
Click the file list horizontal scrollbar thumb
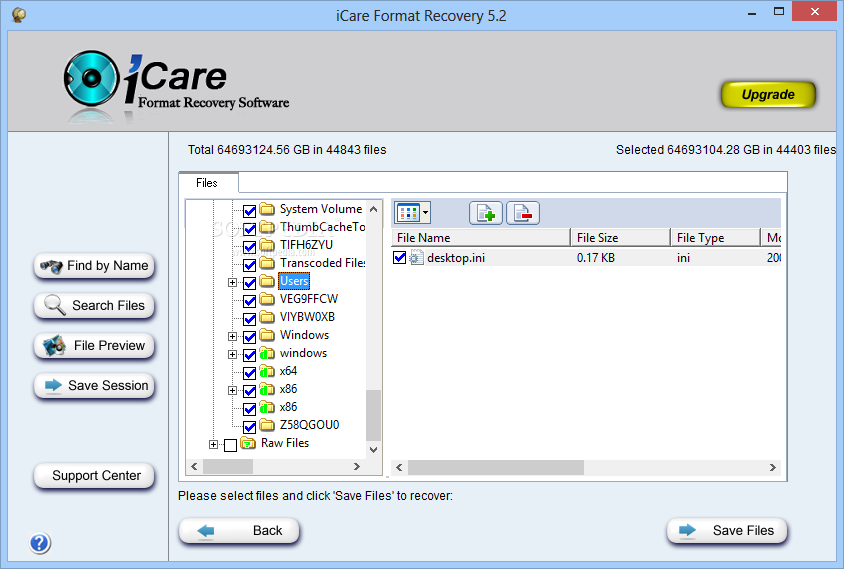tap(496, 467)
